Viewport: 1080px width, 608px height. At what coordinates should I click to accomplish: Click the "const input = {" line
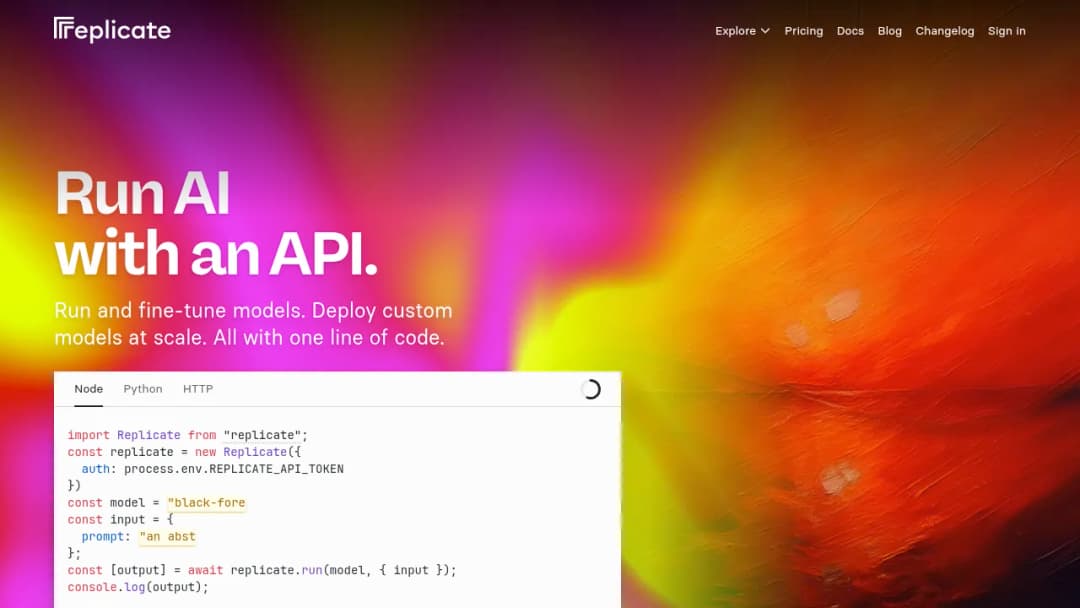[121, 520]
